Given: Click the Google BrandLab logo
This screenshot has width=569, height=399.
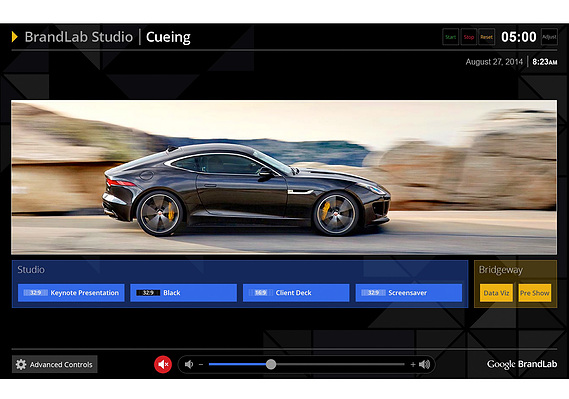Looking at the screenshot, I should [522, 364].
